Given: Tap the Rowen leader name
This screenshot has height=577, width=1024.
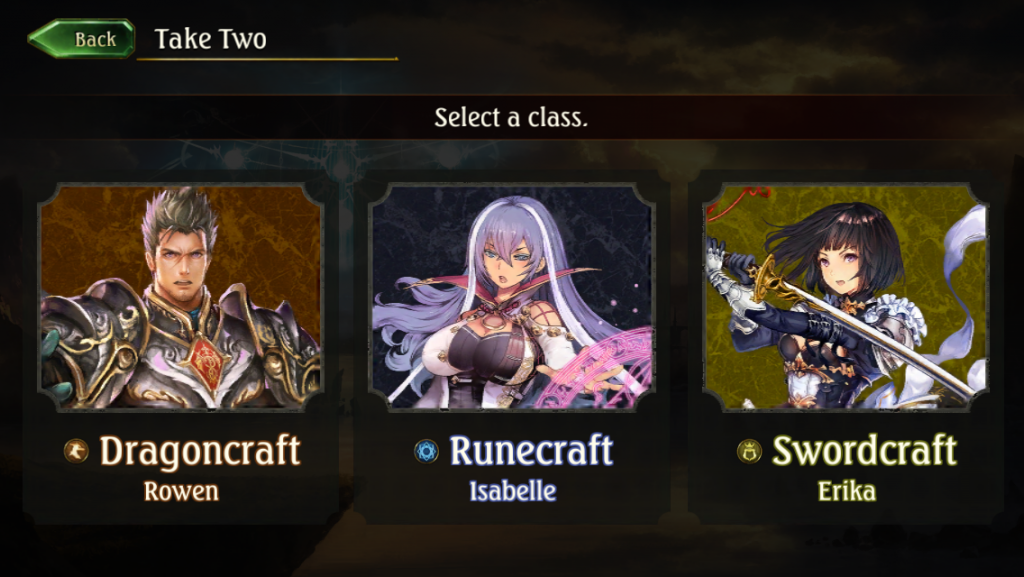Looking at the screenshot, I should tap(181, 491).
